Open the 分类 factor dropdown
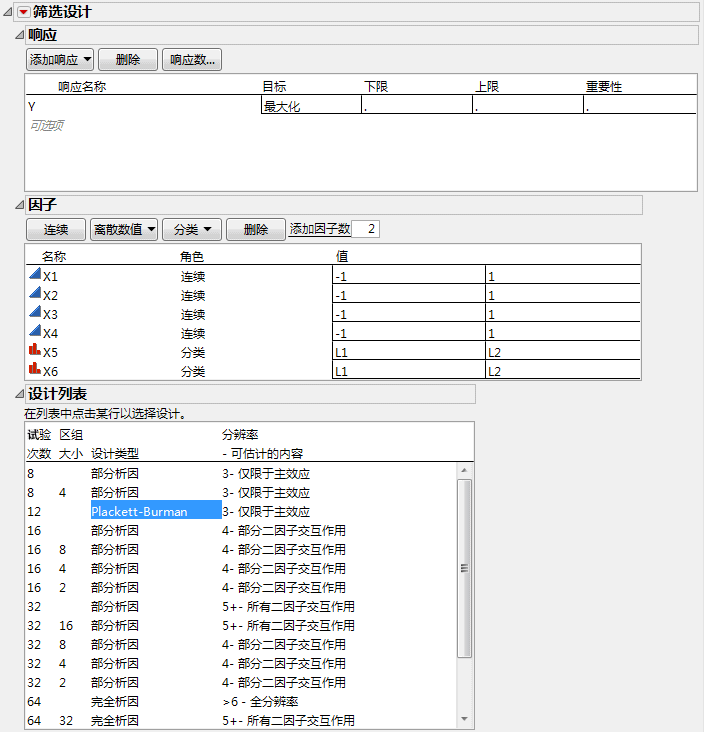Screen dimensions: 704x732 click(192, 230)
